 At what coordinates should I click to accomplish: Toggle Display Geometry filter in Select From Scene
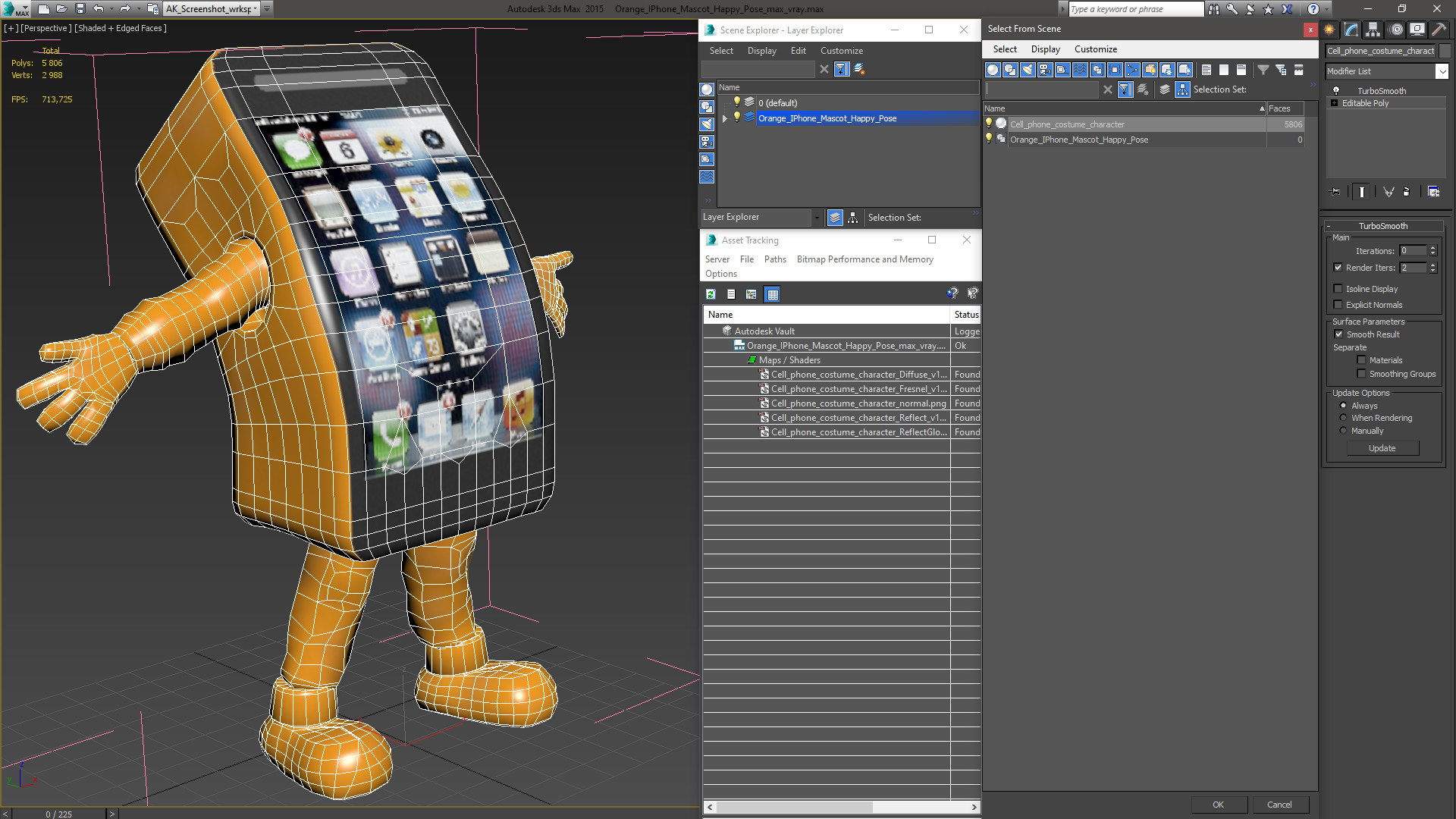click(993, 70)
